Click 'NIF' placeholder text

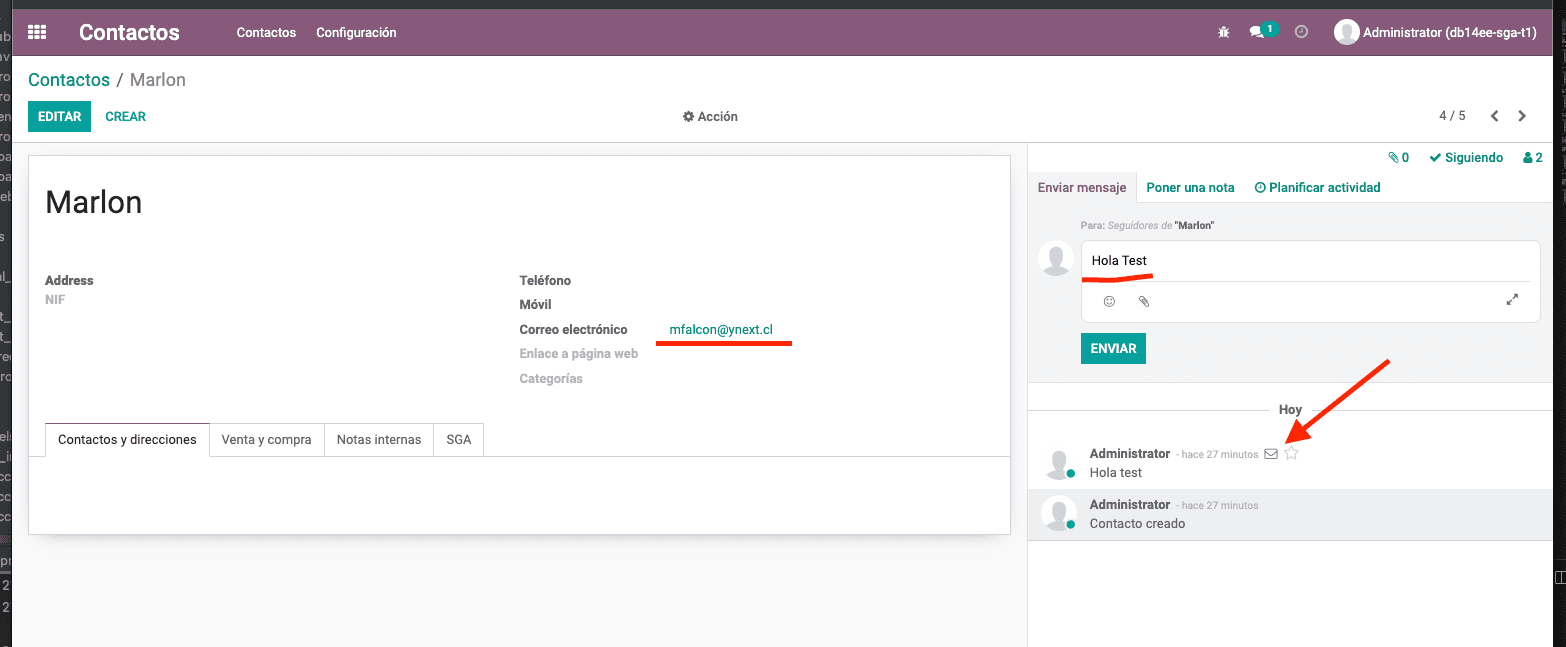pyautogui.click(x=55, y=299)
